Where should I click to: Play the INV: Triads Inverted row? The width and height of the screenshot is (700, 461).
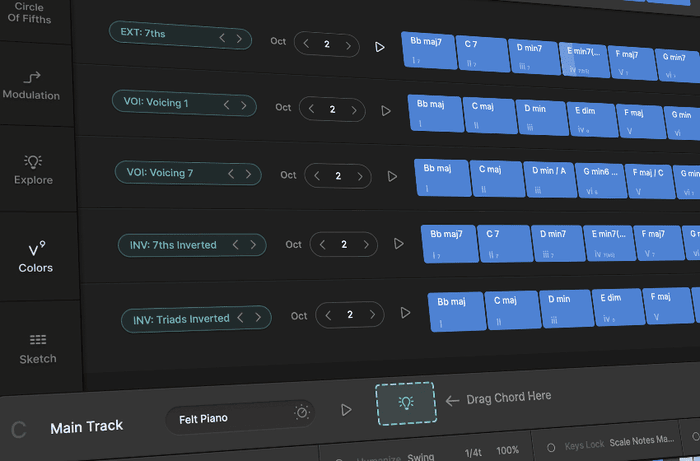click(405, 313)
